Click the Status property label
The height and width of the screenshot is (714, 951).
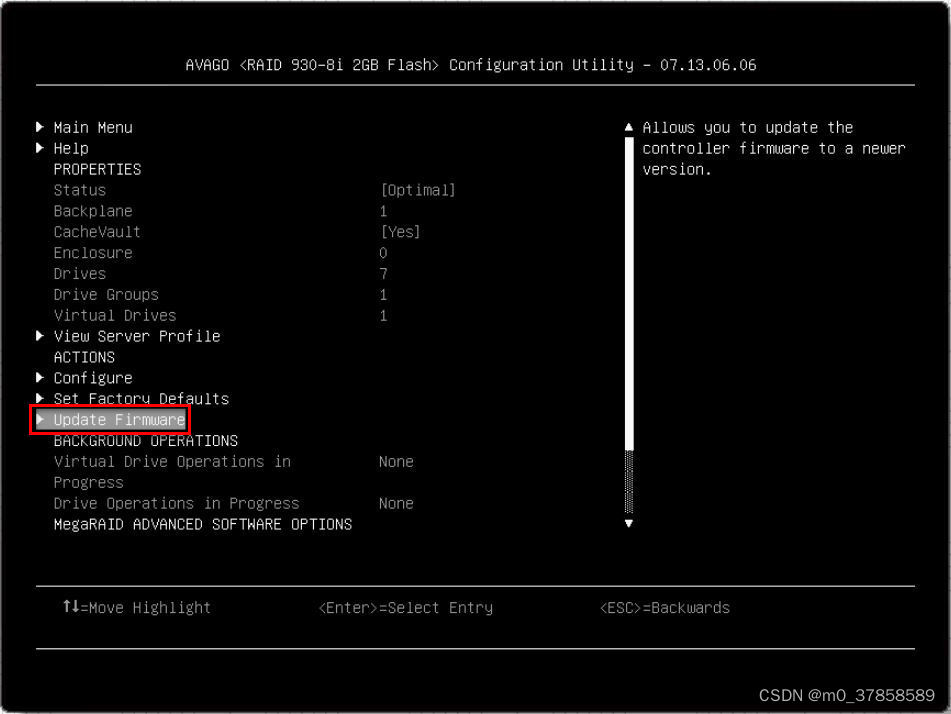click(79, 190)
